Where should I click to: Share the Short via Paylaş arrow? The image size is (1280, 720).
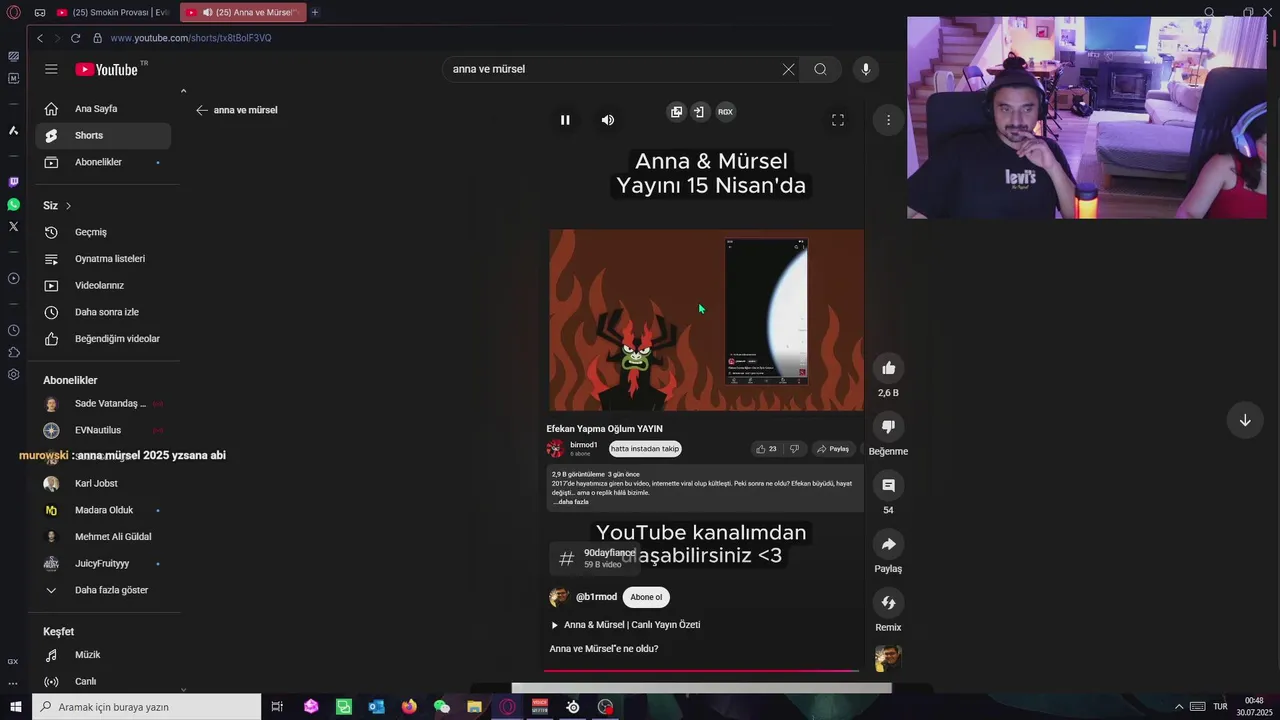[x=888, y=544]
